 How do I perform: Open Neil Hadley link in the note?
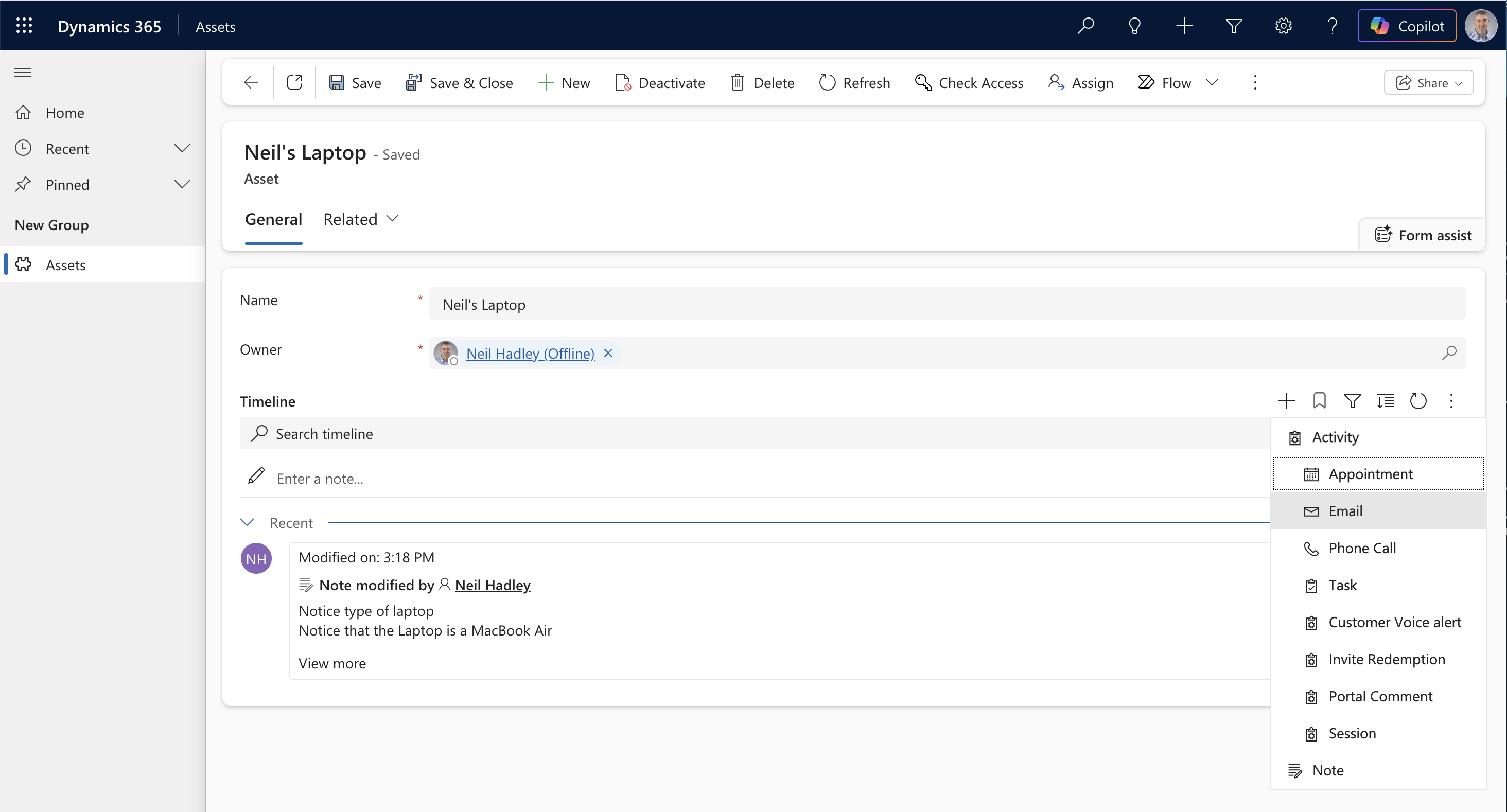(x=492, y=585)
